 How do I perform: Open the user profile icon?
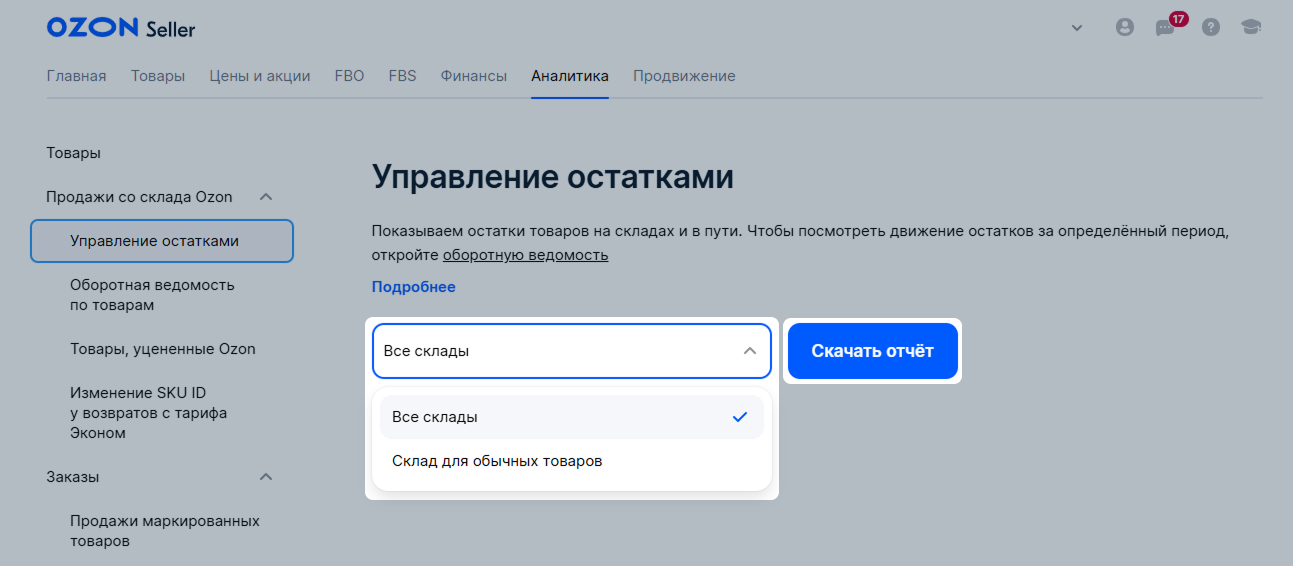[1125, 28]
